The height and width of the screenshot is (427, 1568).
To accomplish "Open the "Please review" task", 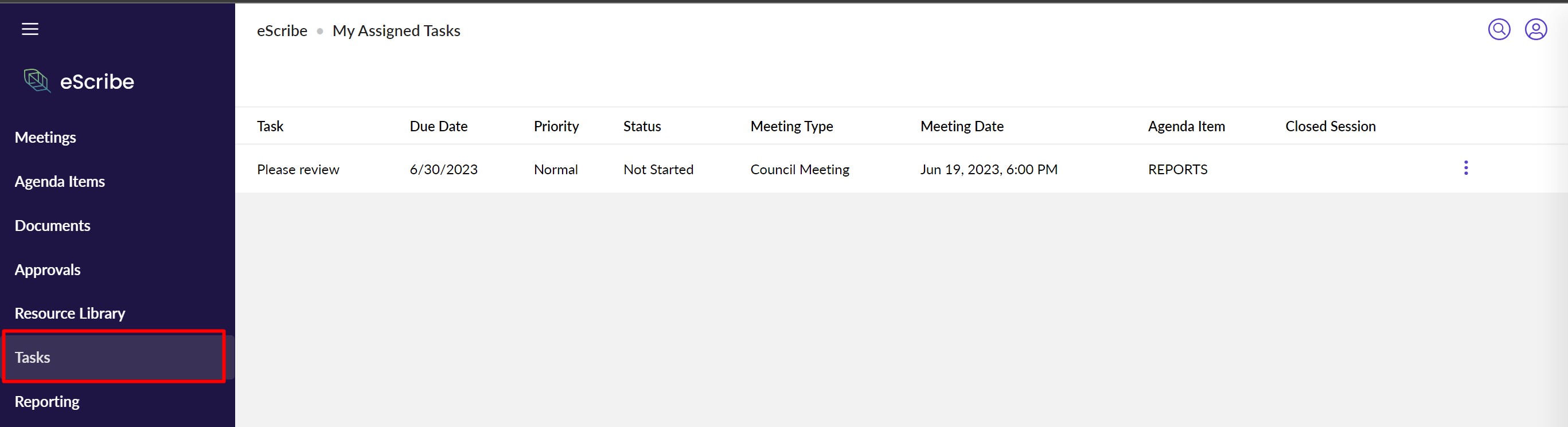I will coord(298,170).
